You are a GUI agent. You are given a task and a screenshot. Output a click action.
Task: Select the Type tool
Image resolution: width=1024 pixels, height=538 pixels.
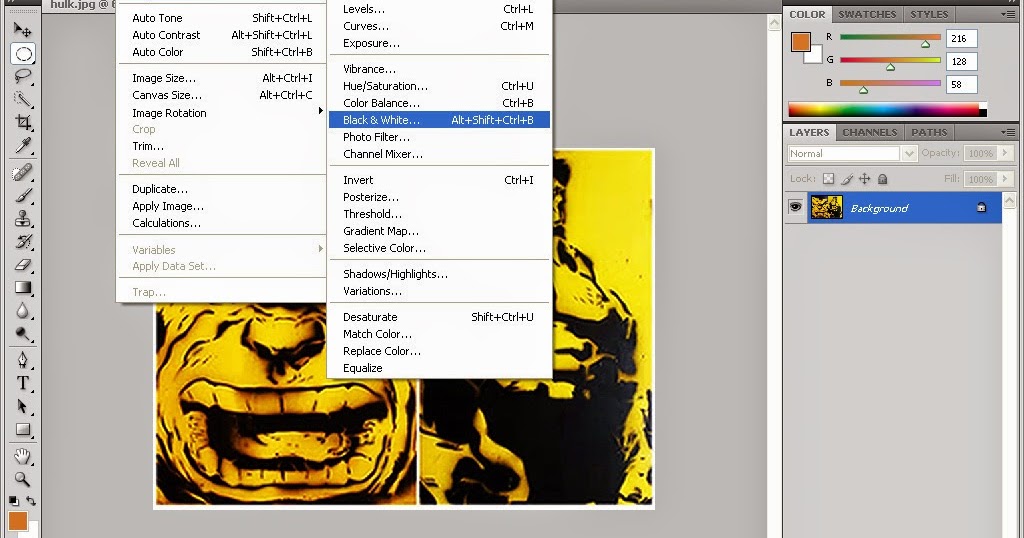pos(22,383)
